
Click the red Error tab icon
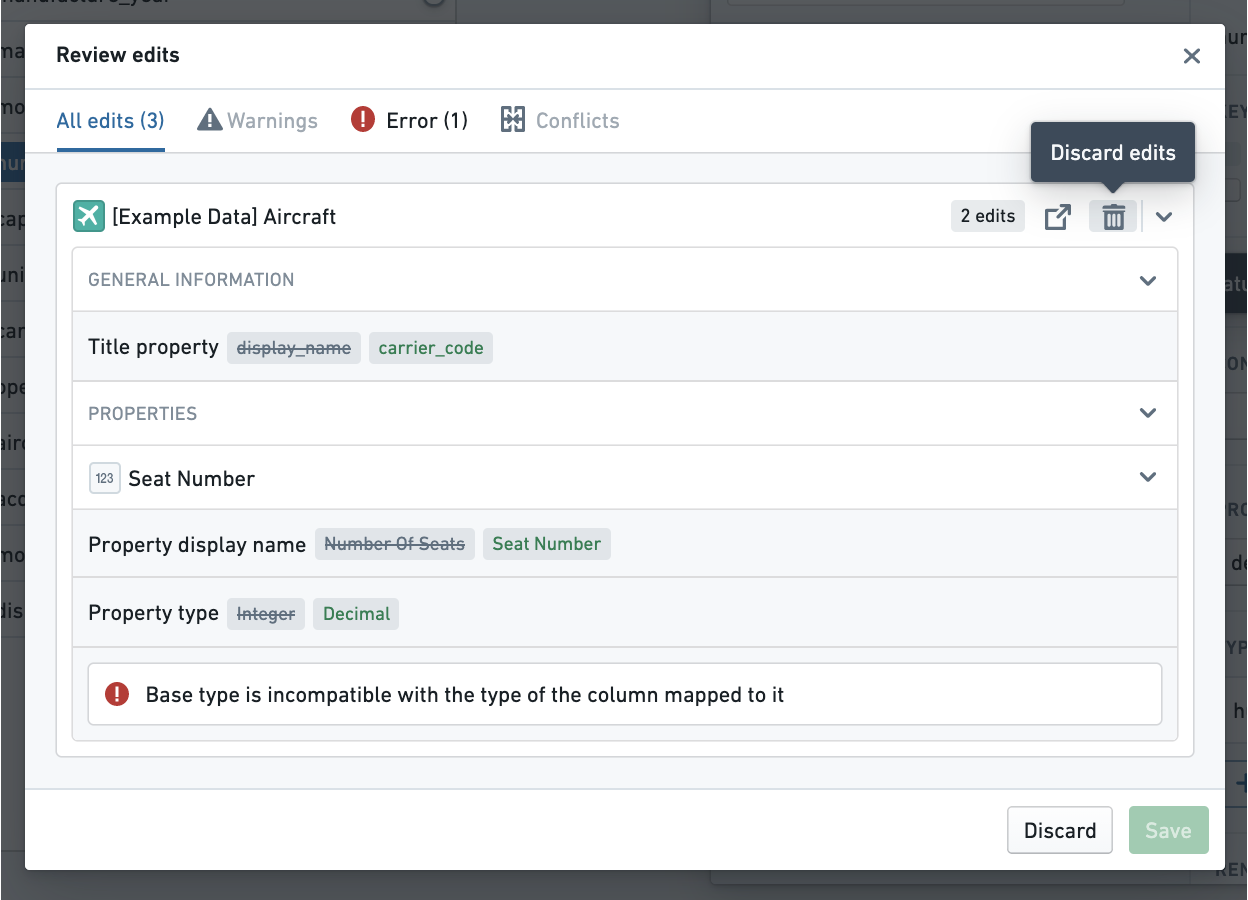(362, 121)
